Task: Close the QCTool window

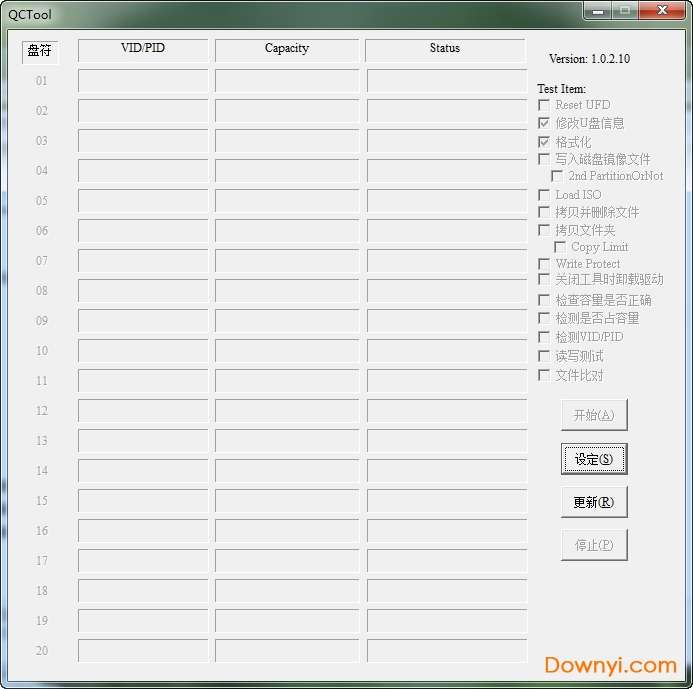Action: tap(662, 11)
